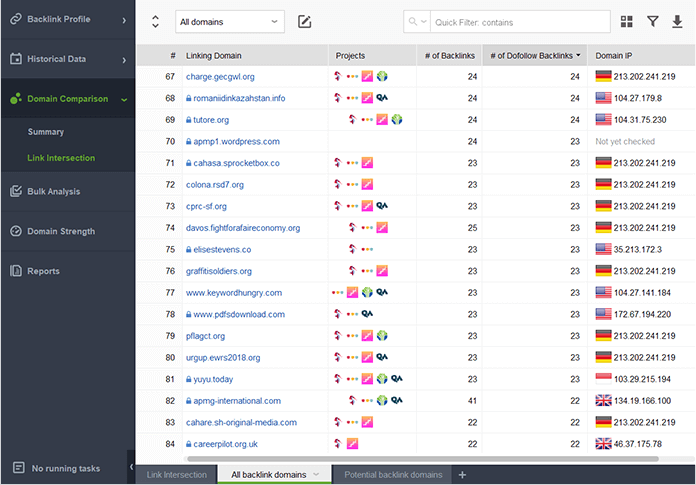
Task: Click the download export icon
Action: coord(677,22)
